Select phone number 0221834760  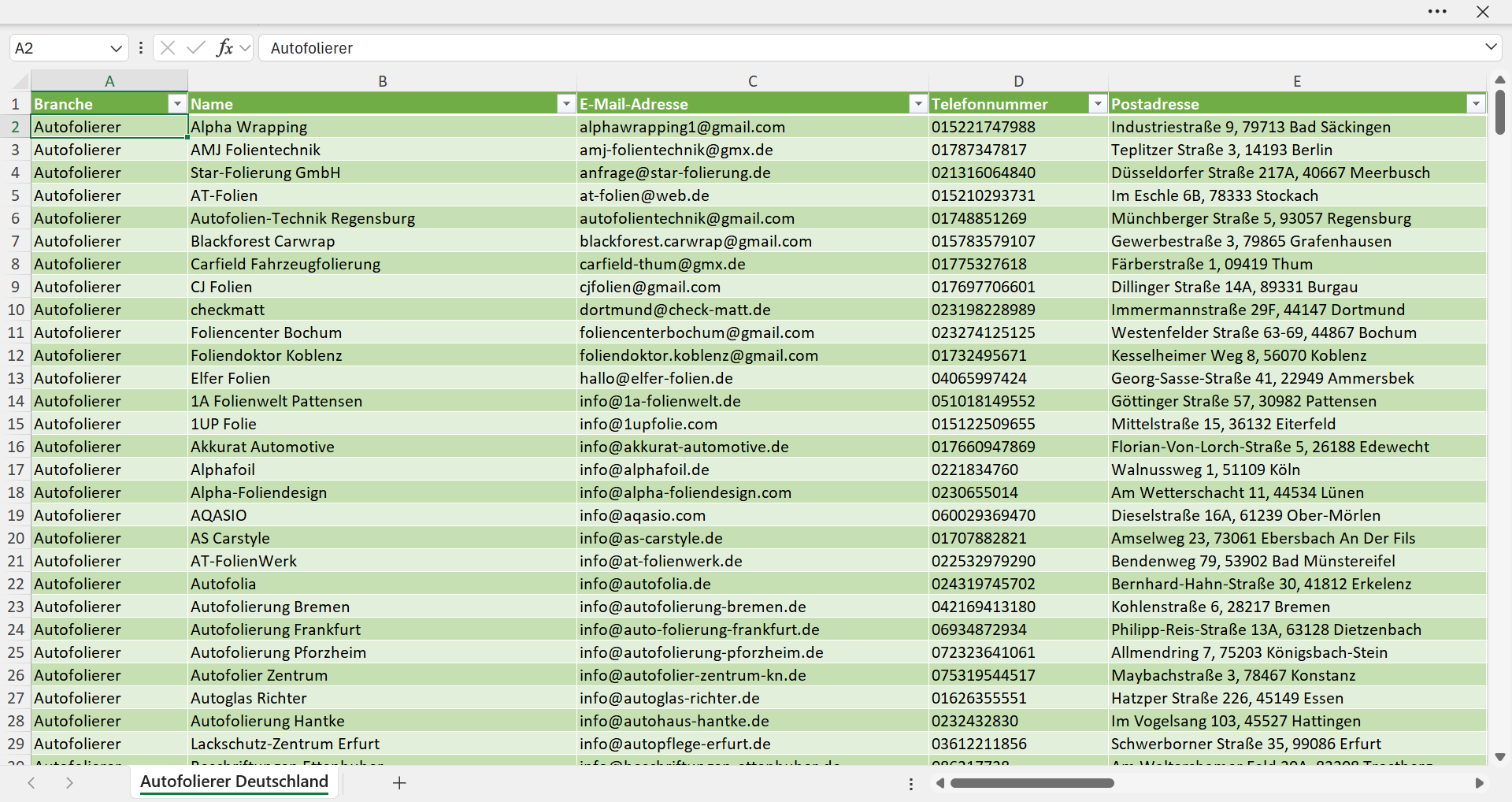(x=1019, y=470)
